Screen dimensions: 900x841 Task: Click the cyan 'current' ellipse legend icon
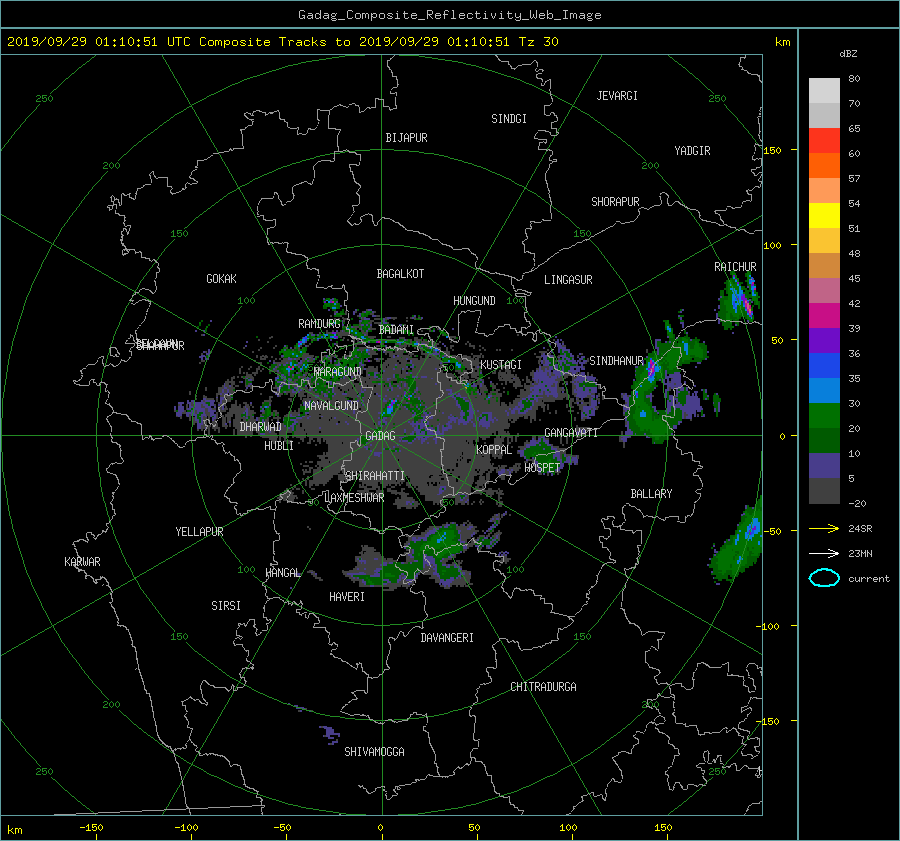pyautogui.click(x=824, y=578)
